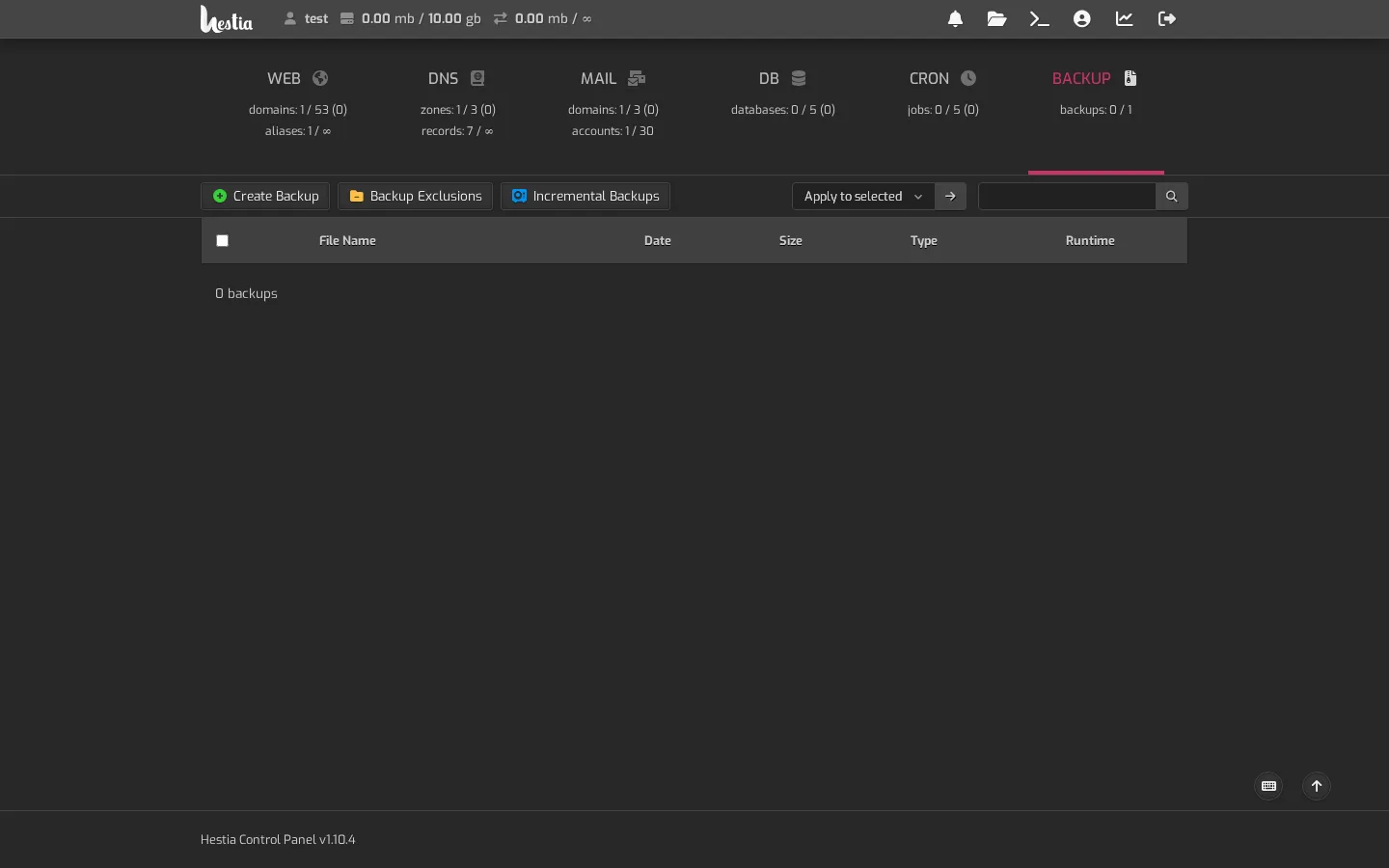Open the notifications bell icon
1389x868 pixels.
click(x=955, y=18)
